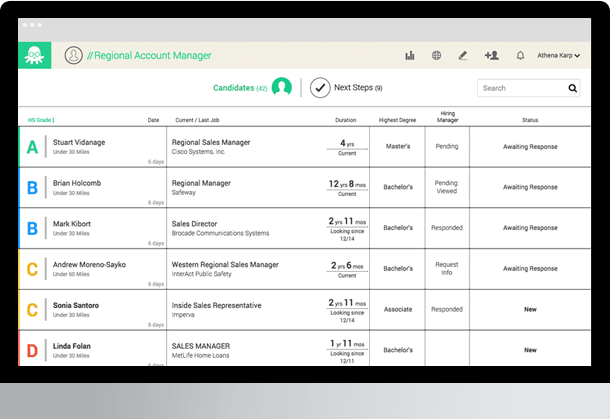
Task: Open notifications bell icon
Action: [520, 56]
